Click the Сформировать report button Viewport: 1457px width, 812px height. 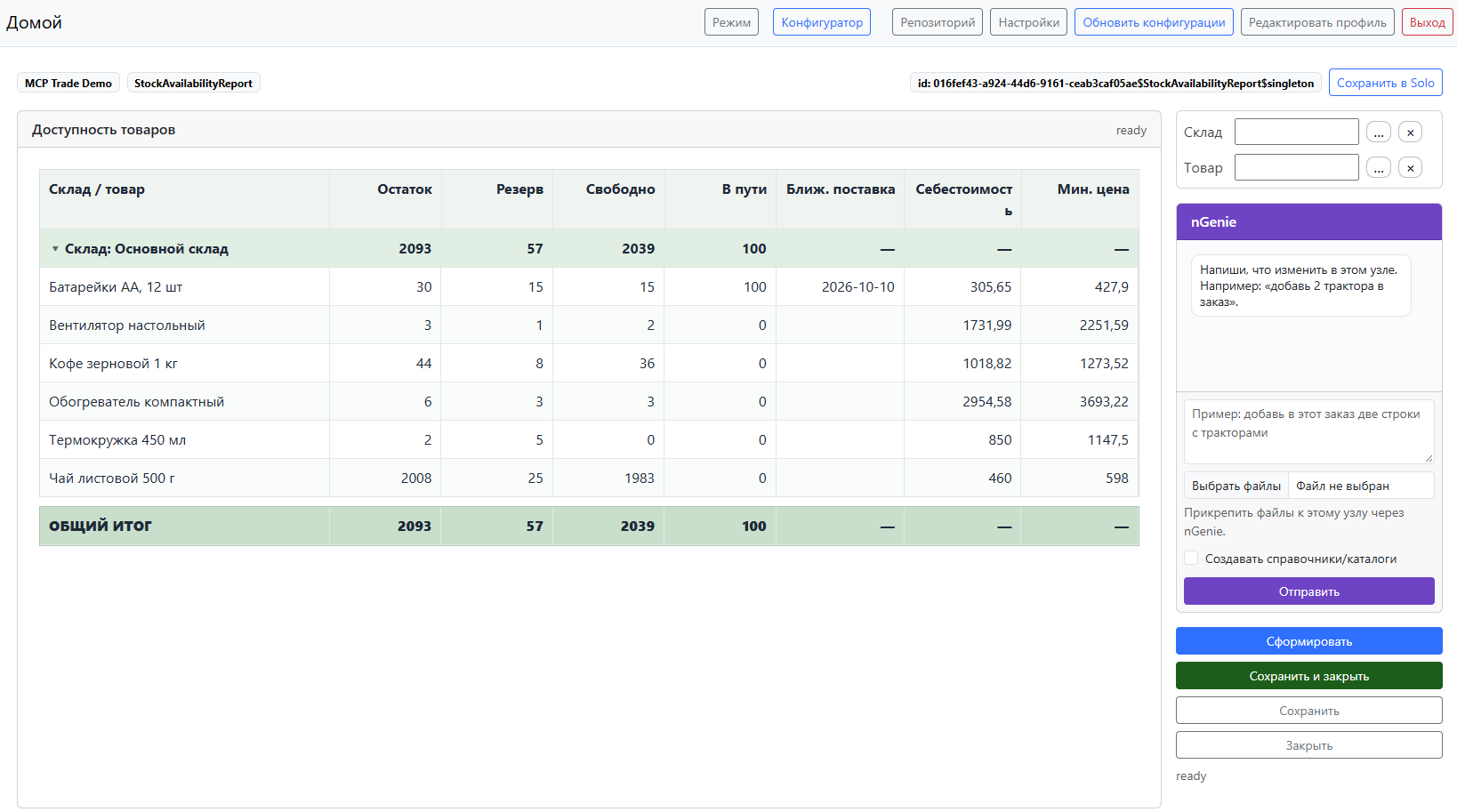[x=1308, y=641]
